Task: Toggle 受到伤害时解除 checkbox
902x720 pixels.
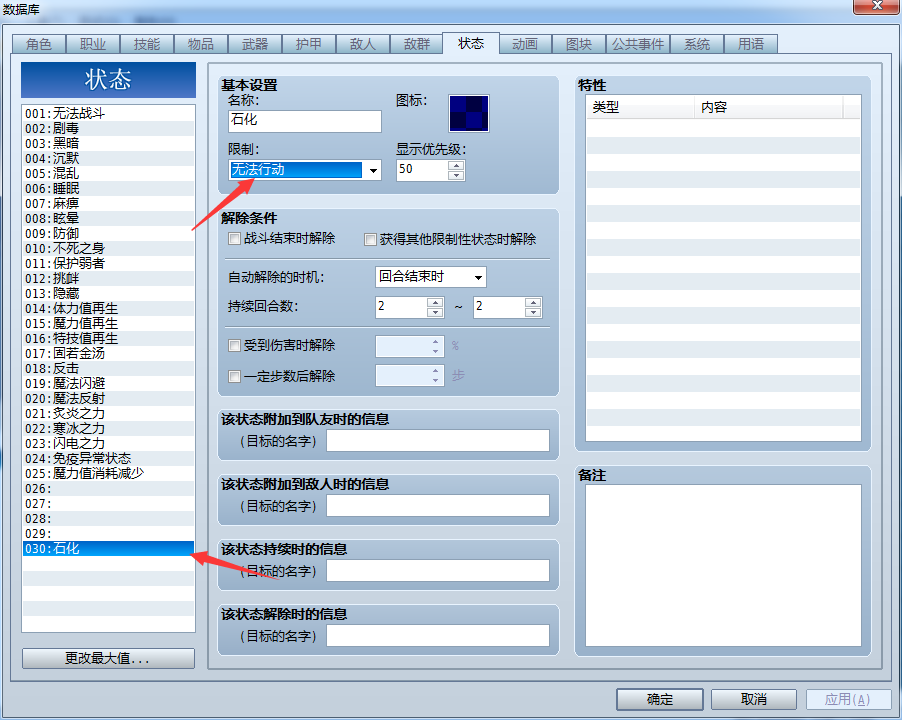Action: (234, 346)
